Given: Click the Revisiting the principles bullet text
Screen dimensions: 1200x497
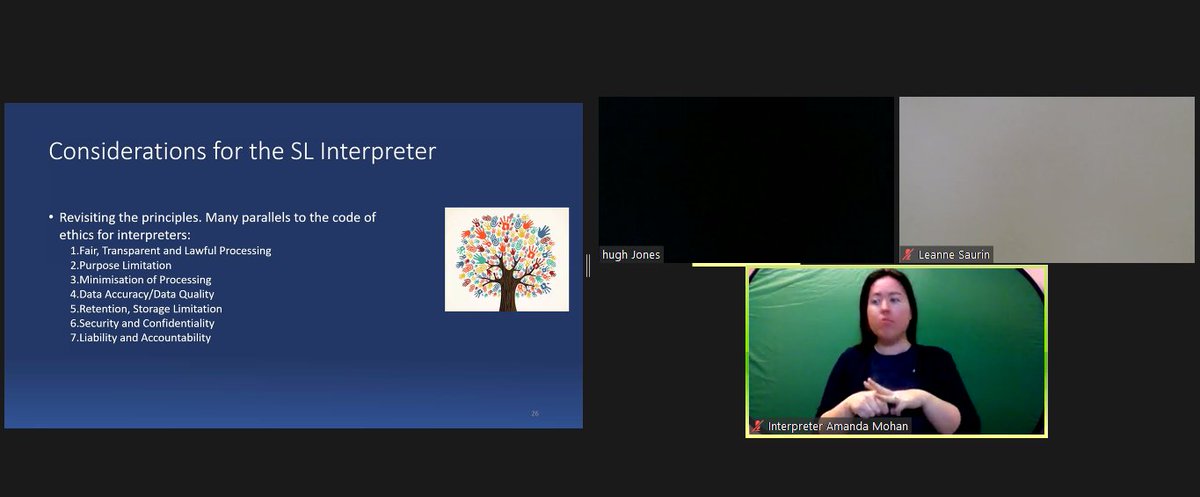Looking at the screenshot, I should [x=218, y=225].
